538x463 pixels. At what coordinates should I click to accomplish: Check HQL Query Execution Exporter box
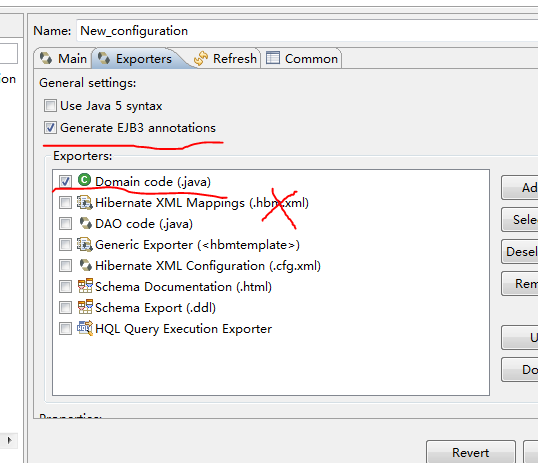65,329
